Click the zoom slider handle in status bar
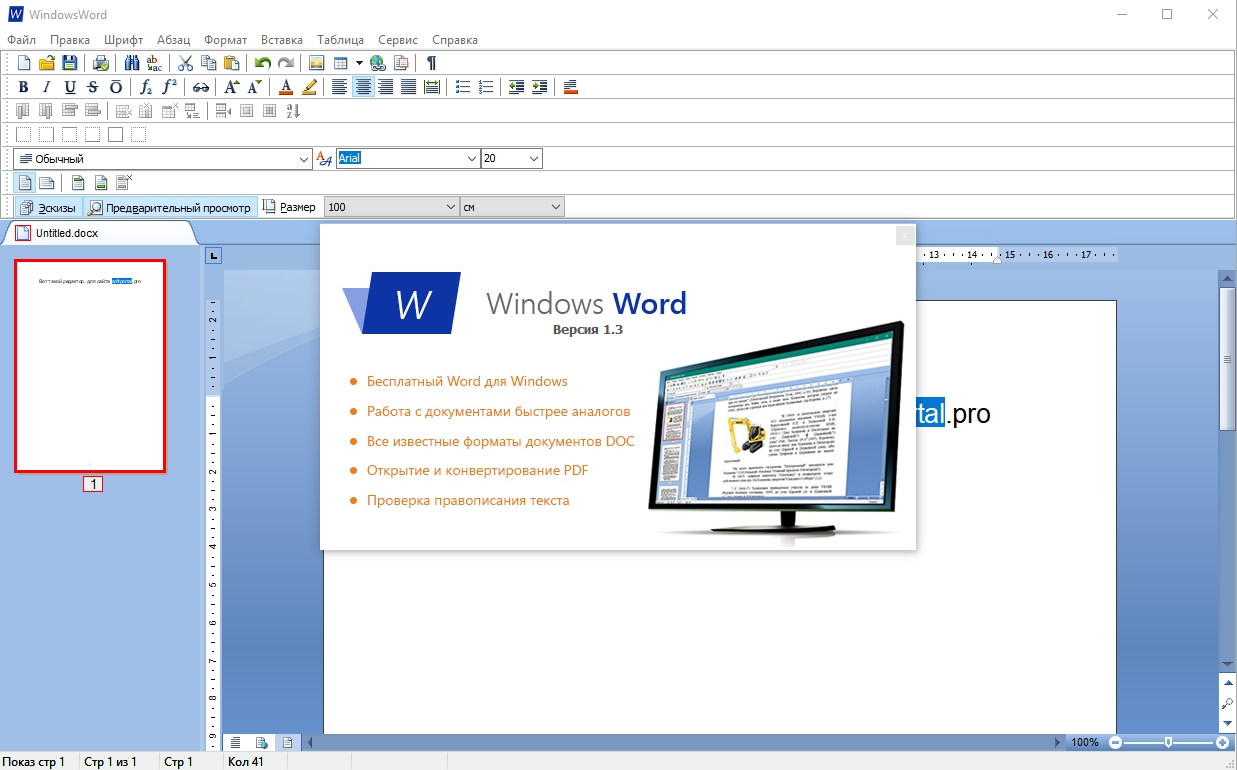Image resolution: width=1237 pixels, height=770 pixels. tap(1169, 742)
